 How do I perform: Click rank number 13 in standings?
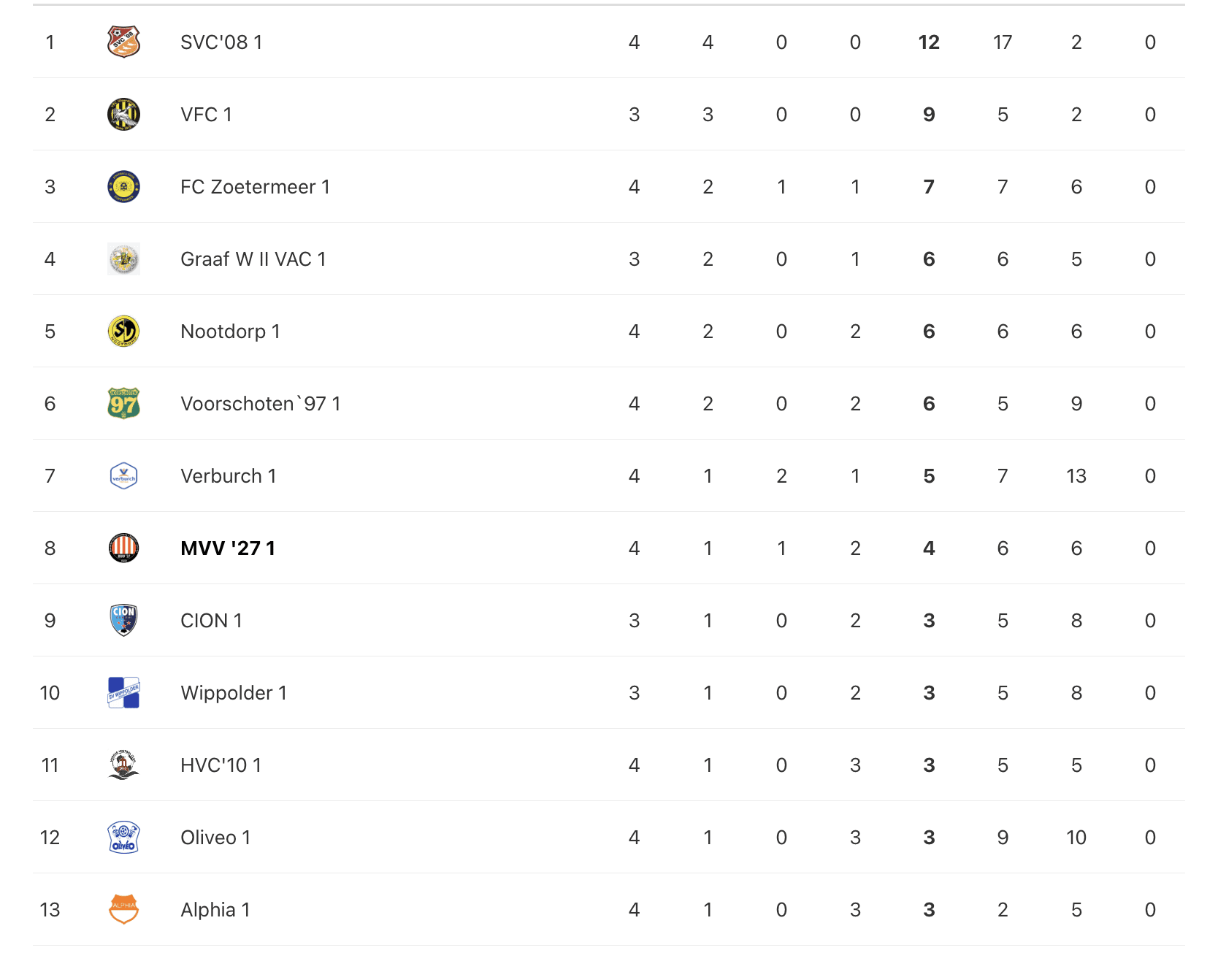point(50,910)
